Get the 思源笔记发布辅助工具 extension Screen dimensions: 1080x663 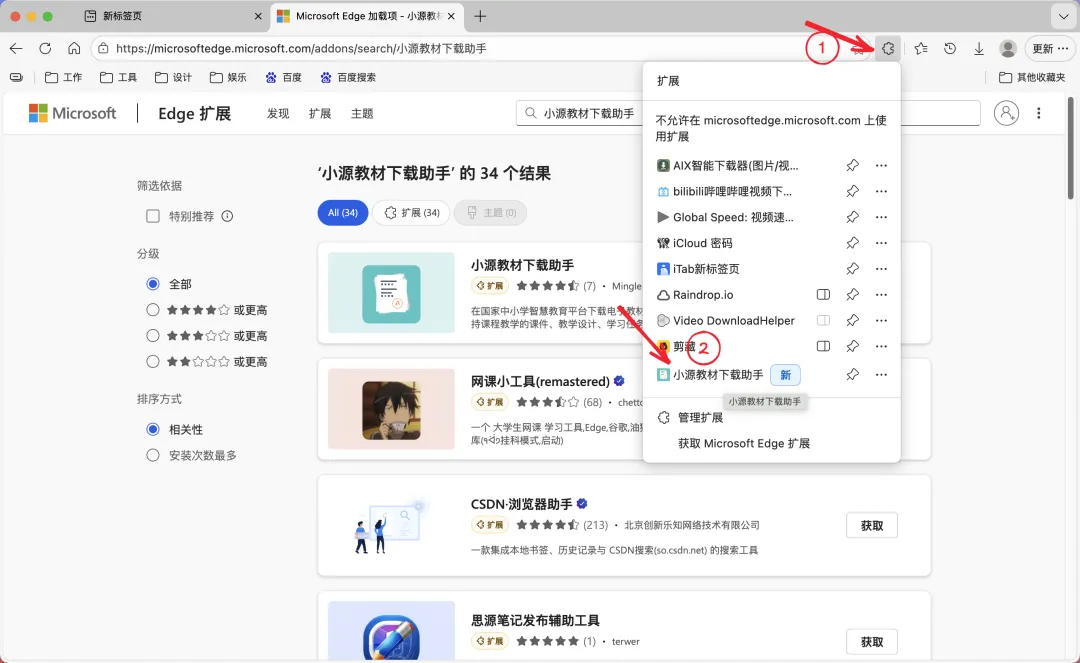(x=872, y=642)
